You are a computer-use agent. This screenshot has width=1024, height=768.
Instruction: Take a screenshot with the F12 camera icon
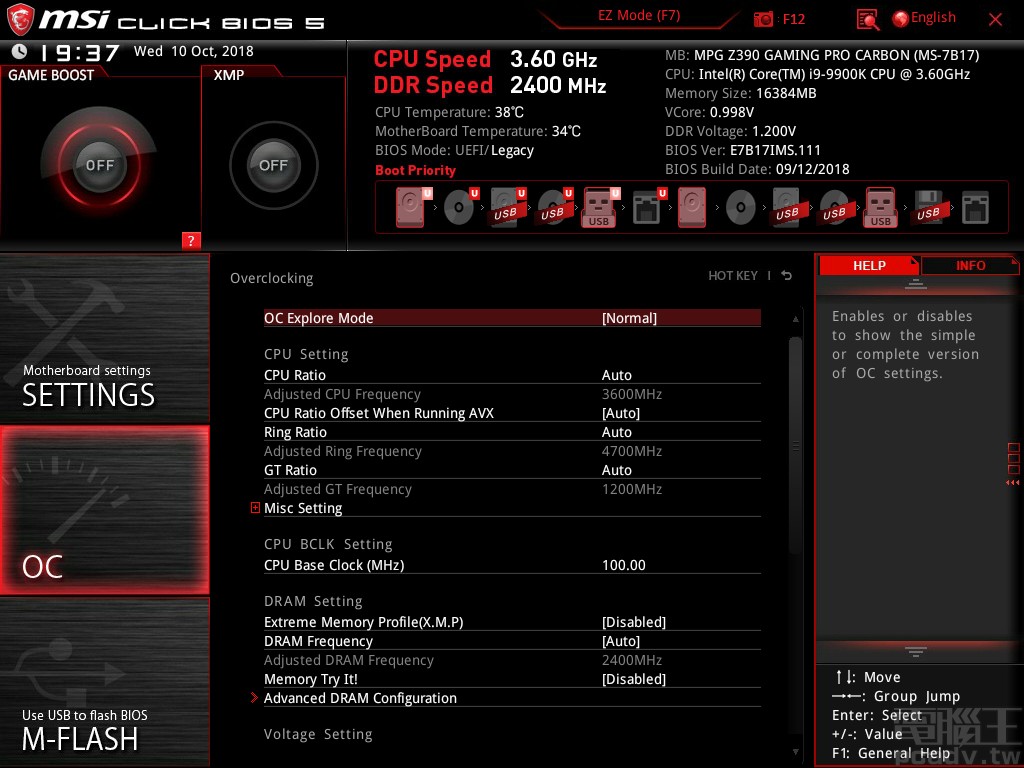pyautogui.click(x=763, y=19)
